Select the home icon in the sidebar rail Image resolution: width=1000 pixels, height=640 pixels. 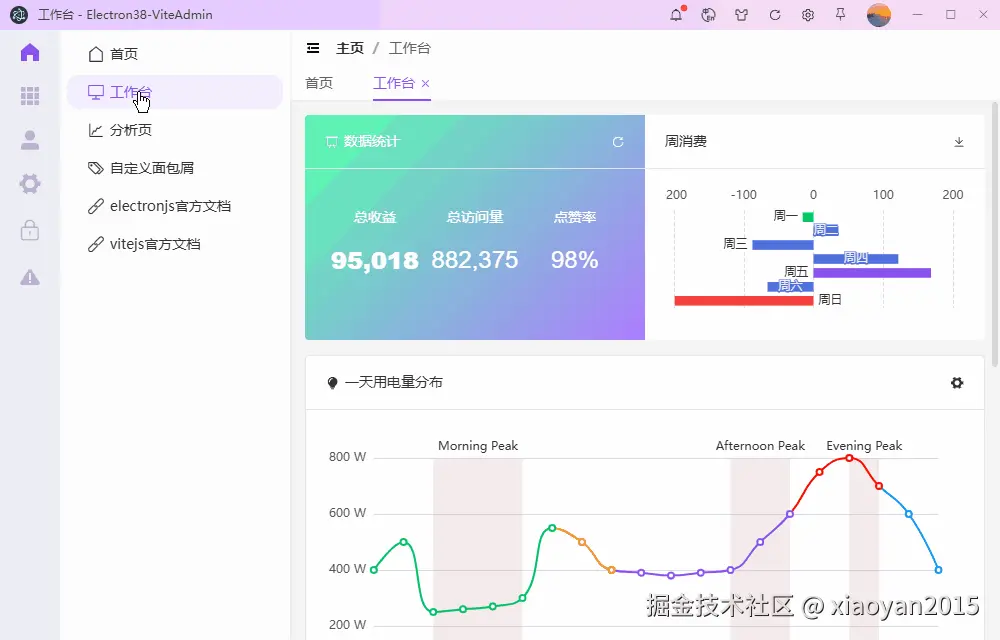[30, 52]
